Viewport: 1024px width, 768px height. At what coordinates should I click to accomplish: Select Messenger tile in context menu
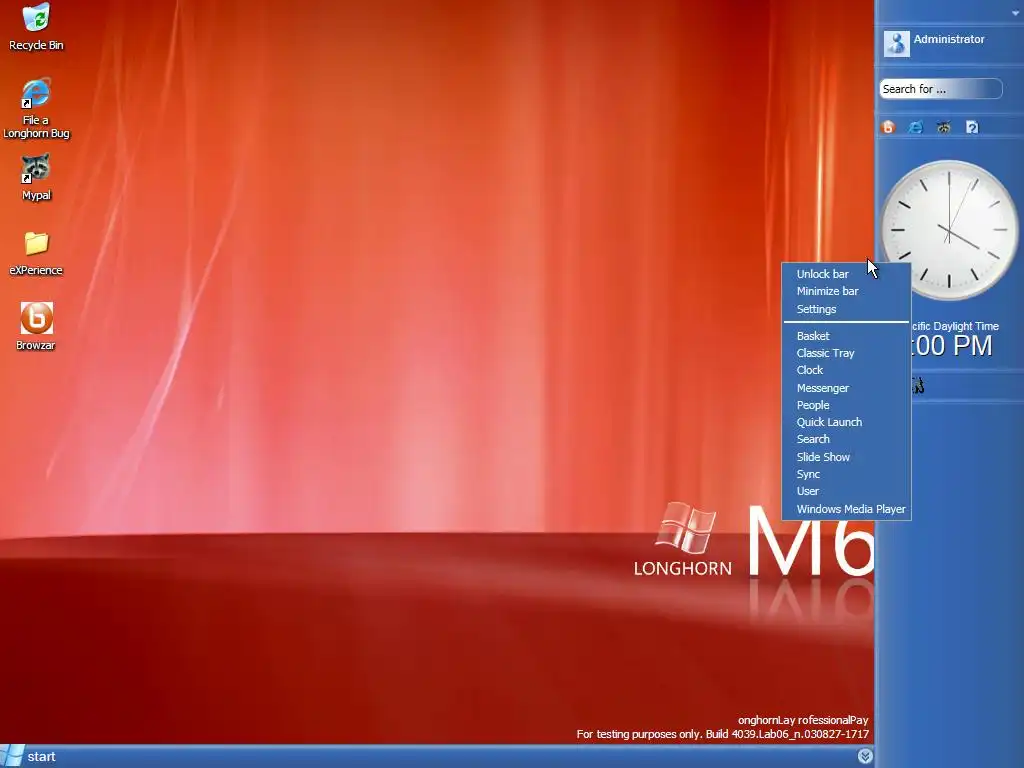coord(846,388)
